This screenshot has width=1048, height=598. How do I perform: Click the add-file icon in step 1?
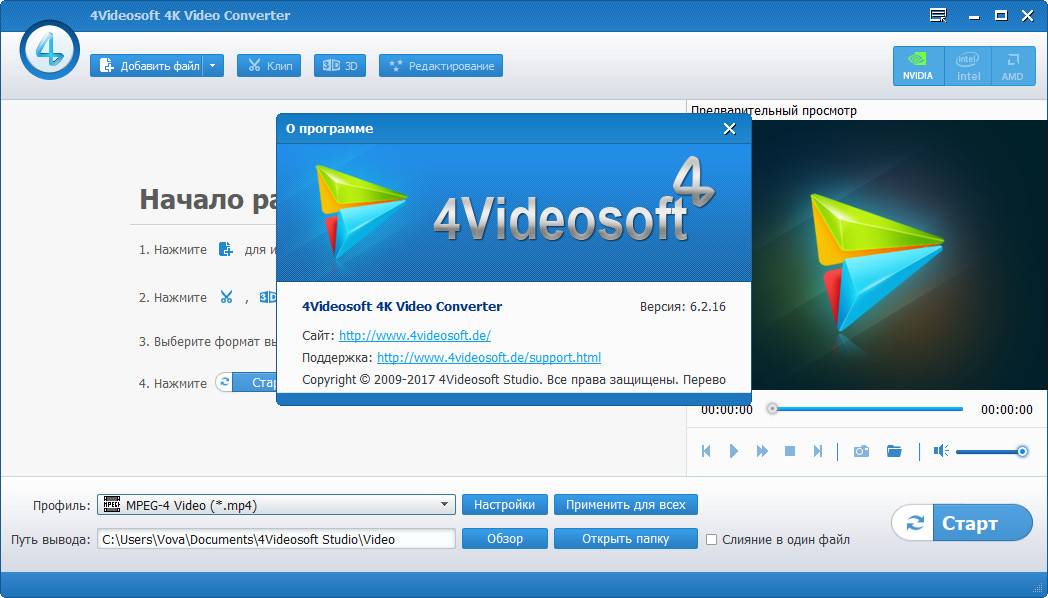pyautogui.click(x=226, y=250)
